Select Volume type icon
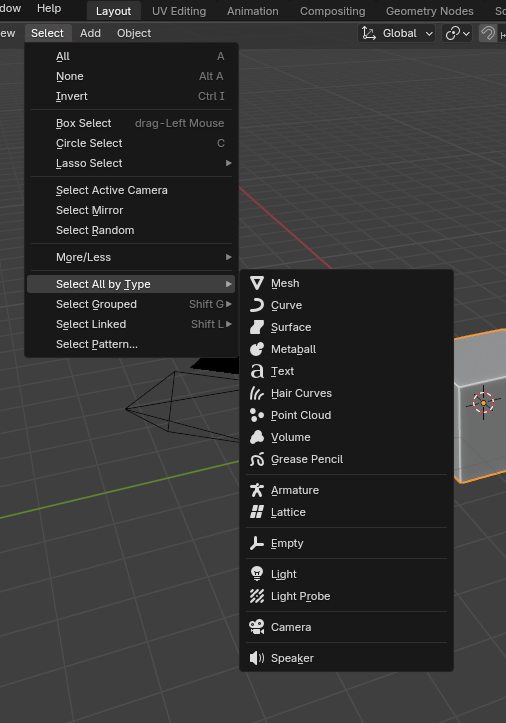The image size is (506, 723). 257,437
